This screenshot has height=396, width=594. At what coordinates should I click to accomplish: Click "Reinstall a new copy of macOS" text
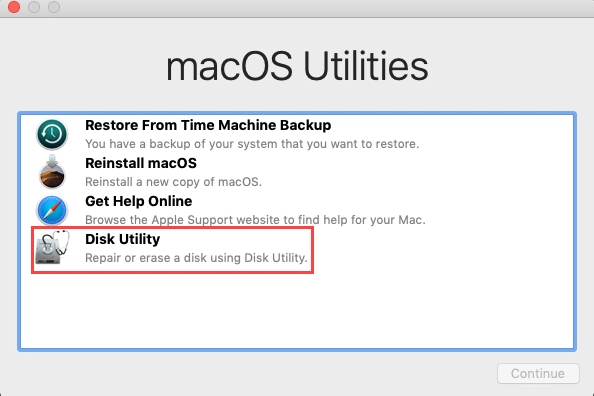click(174, 182)
